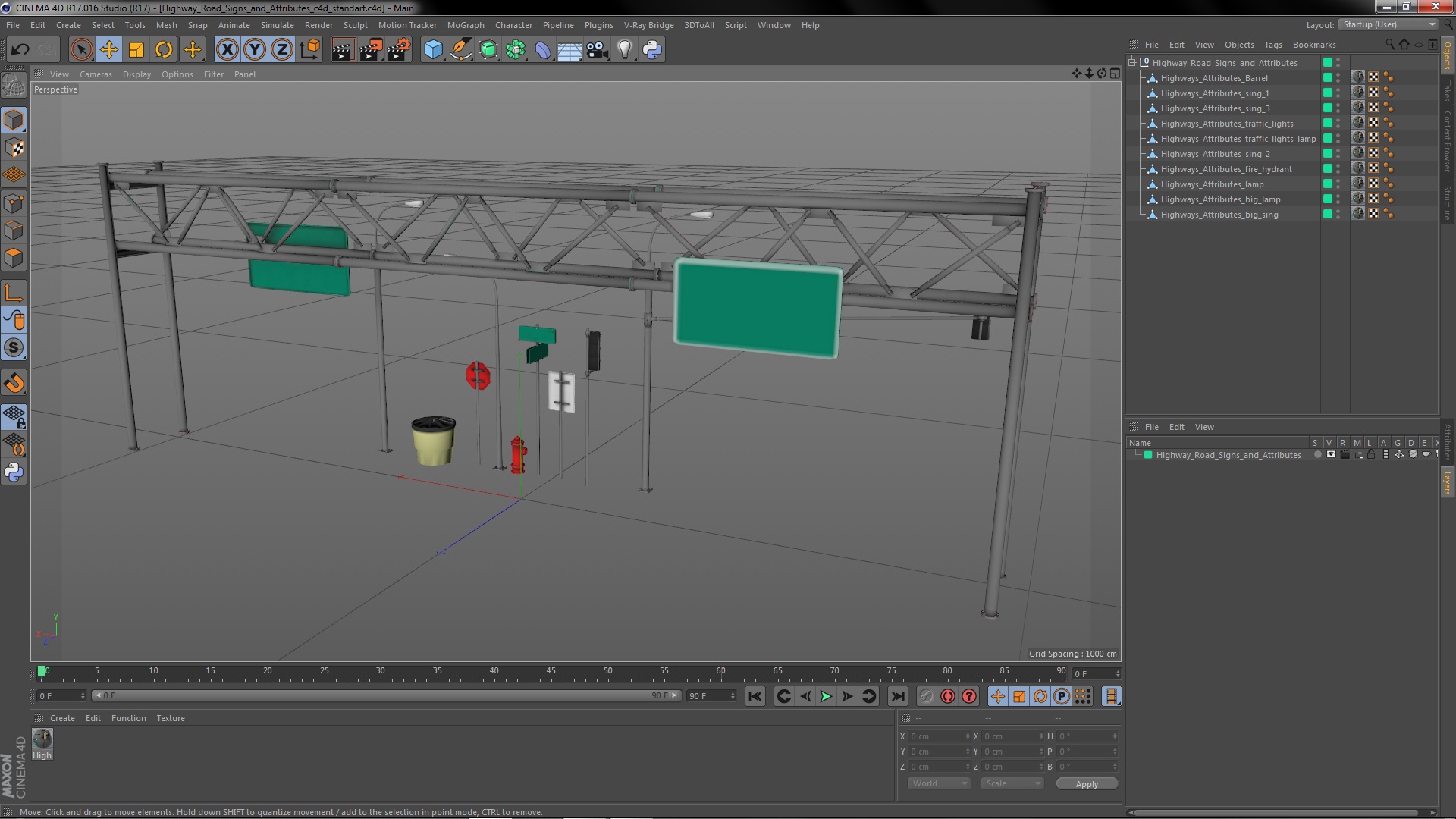Toggle X axis lock

[x=227, y=50]
